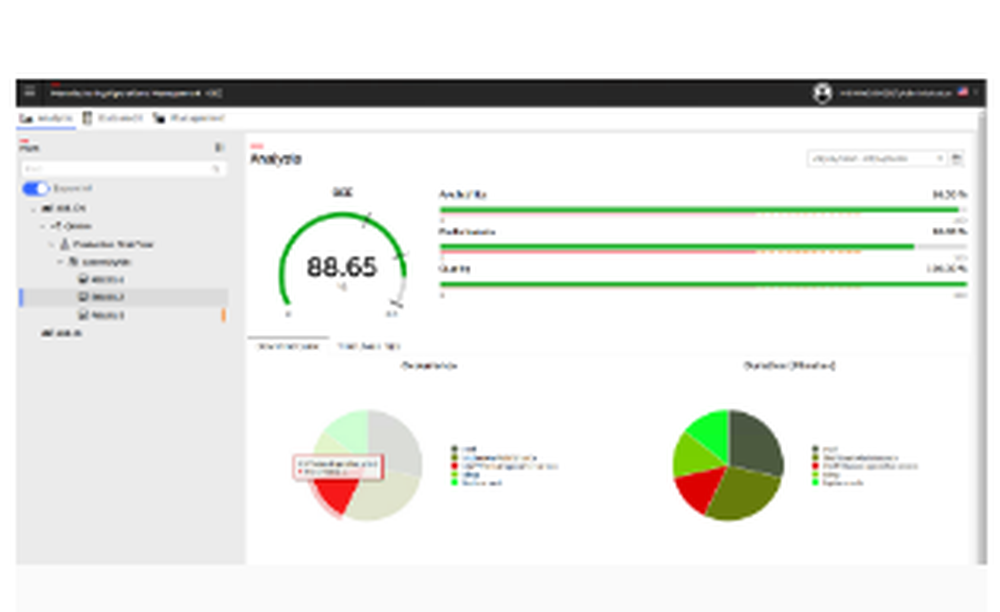Click the flask icon of the Production node
The image size is (1000, 612).
[x=64, y=244]
